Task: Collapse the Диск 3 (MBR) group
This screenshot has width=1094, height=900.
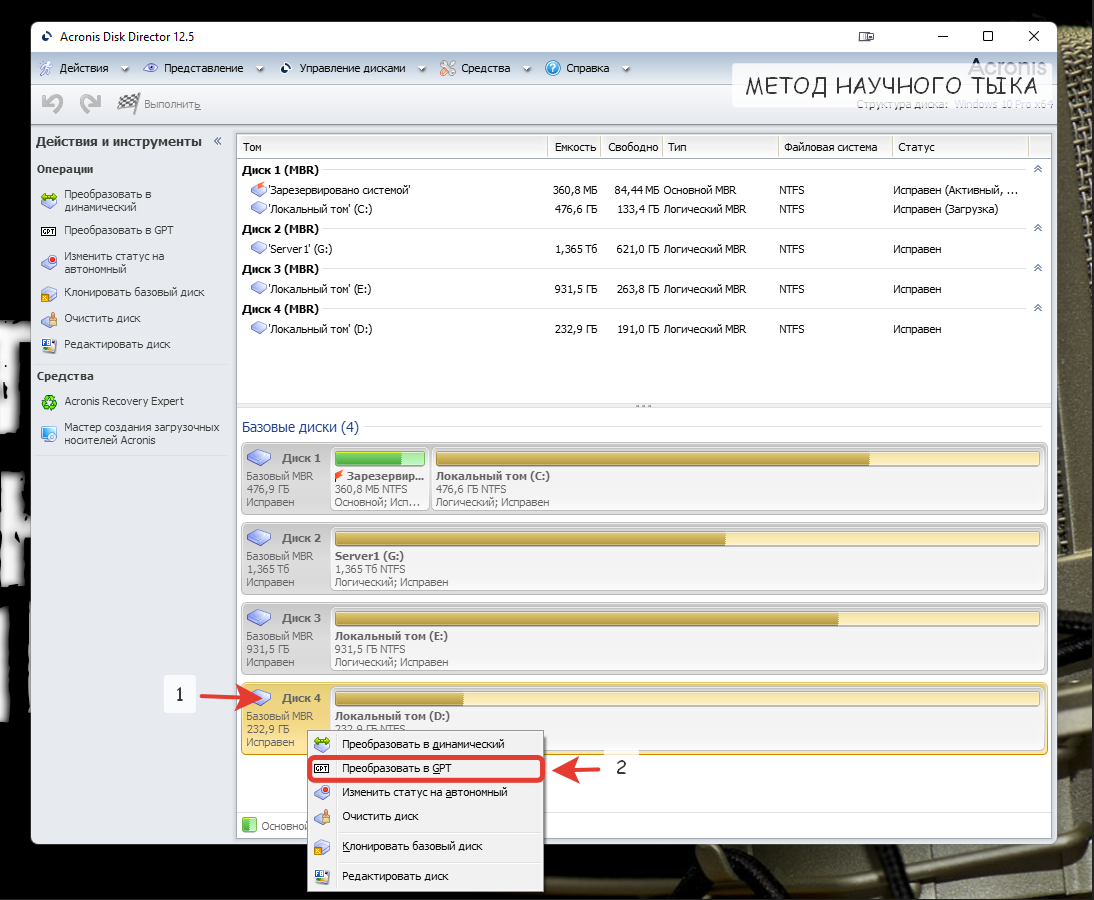Action: 1037,269
